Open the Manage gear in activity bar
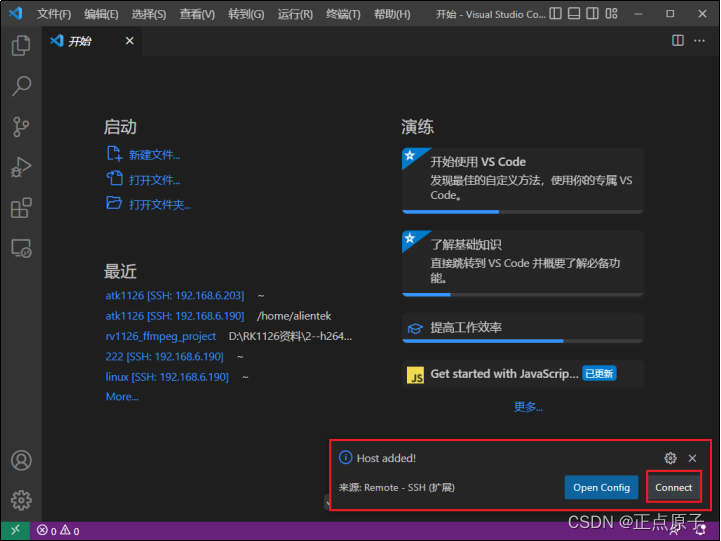 21,500
